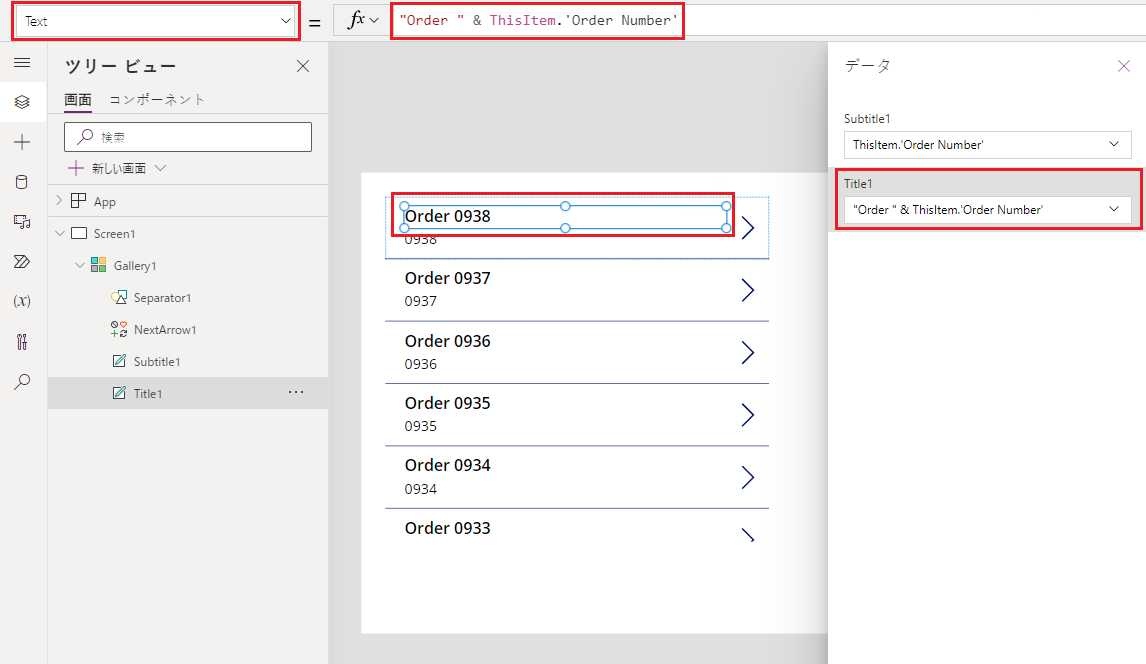Open the Title1 field dropdown

(x=987, y=209)
